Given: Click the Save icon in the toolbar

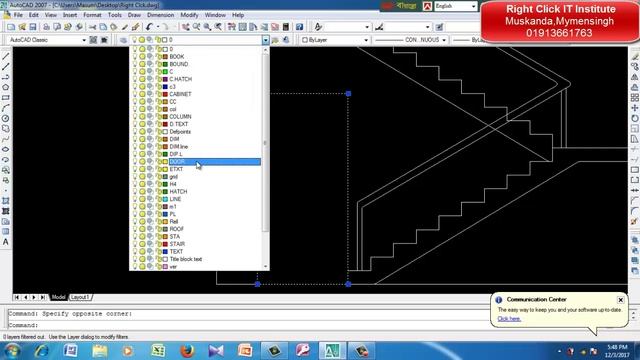Looking at the screenshot, I should 33,27.
